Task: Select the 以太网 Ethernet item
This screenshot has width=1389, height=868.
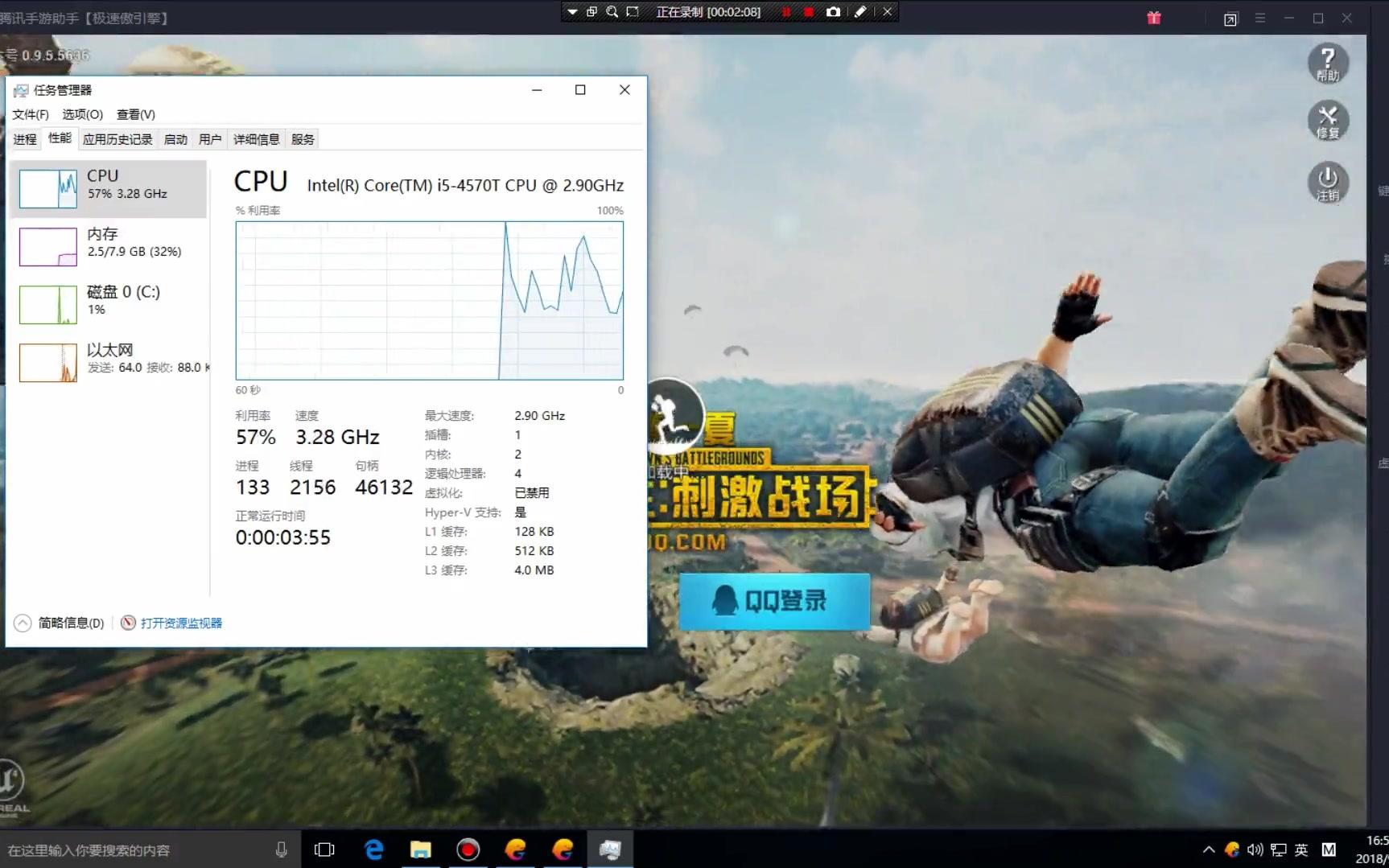Action: 109,362
